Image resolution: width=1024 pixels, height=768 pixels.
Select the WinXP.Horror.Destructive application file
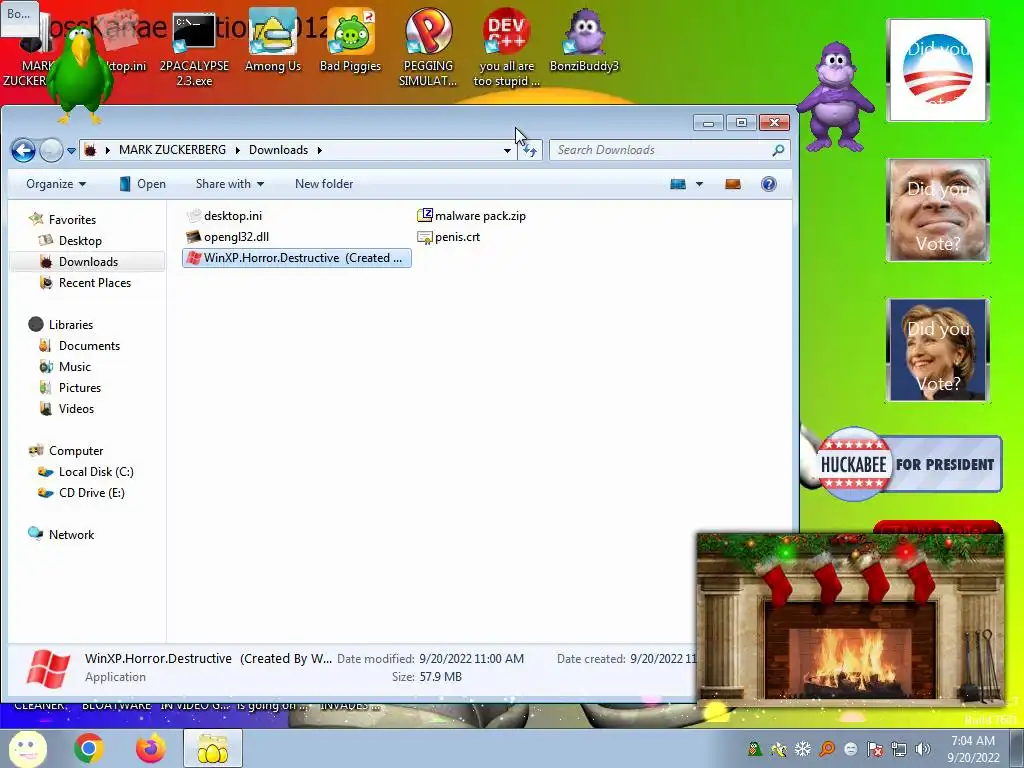[297, 258]
